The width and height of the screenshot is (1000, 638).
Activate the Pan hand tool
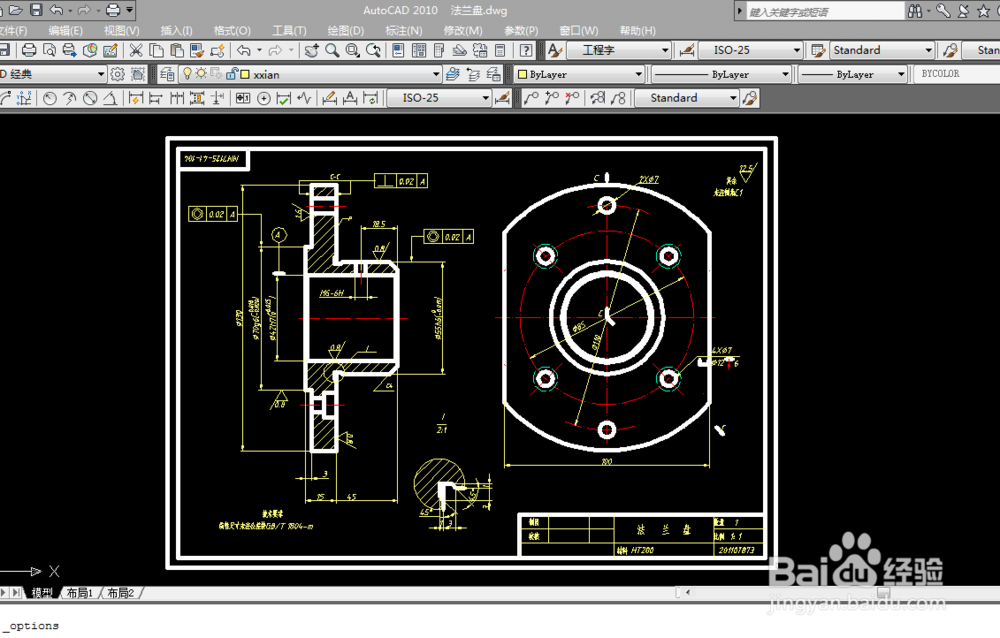tap(311, 50)
